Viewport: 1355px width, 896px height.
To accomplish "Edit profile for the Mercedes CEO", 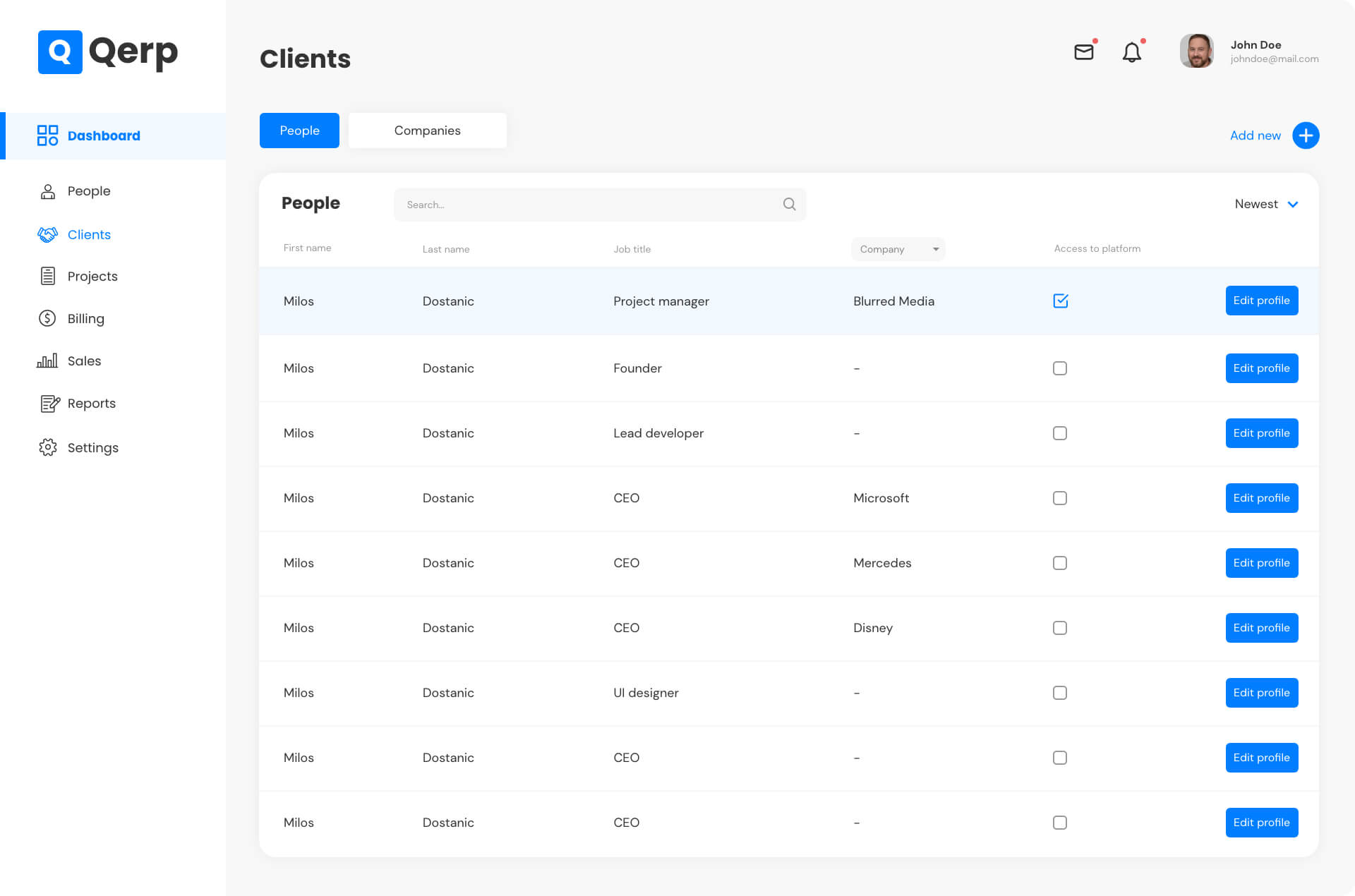I will (1261, 563).
